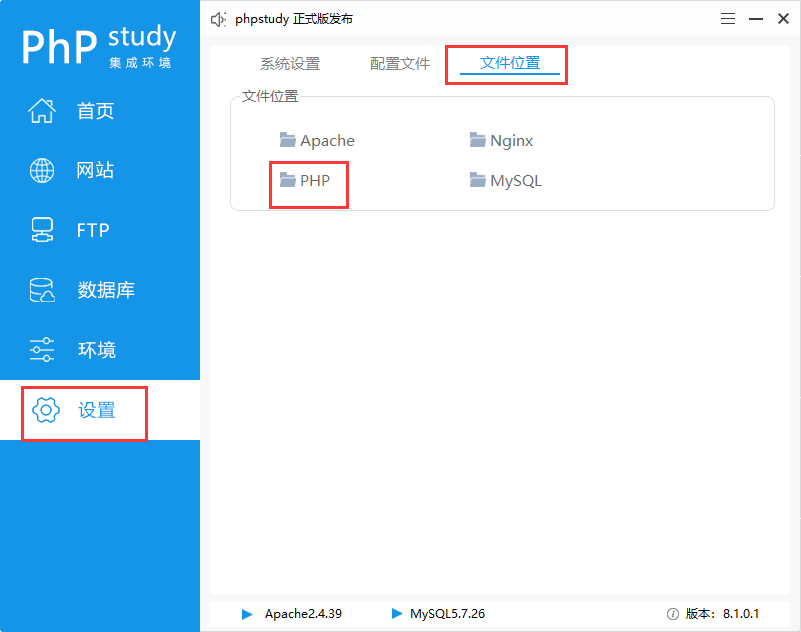Open the 网站 websites section

coord(41,170)
